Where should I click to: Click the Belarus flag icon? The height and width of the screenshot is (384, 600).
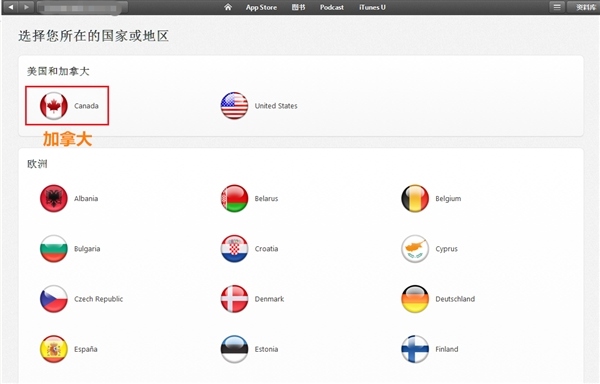[234, 199]
